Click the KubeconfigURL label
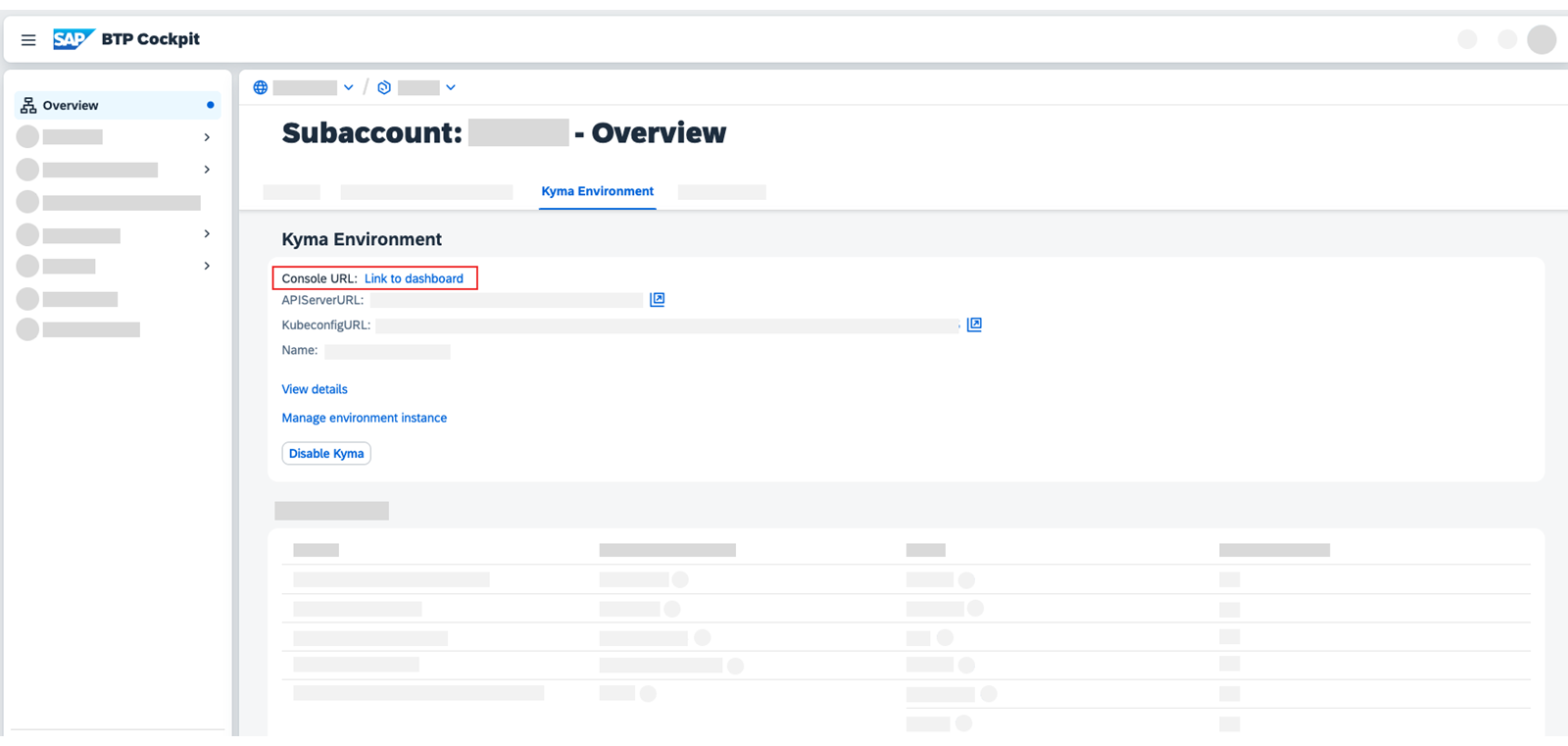 (x=326, y=325)
